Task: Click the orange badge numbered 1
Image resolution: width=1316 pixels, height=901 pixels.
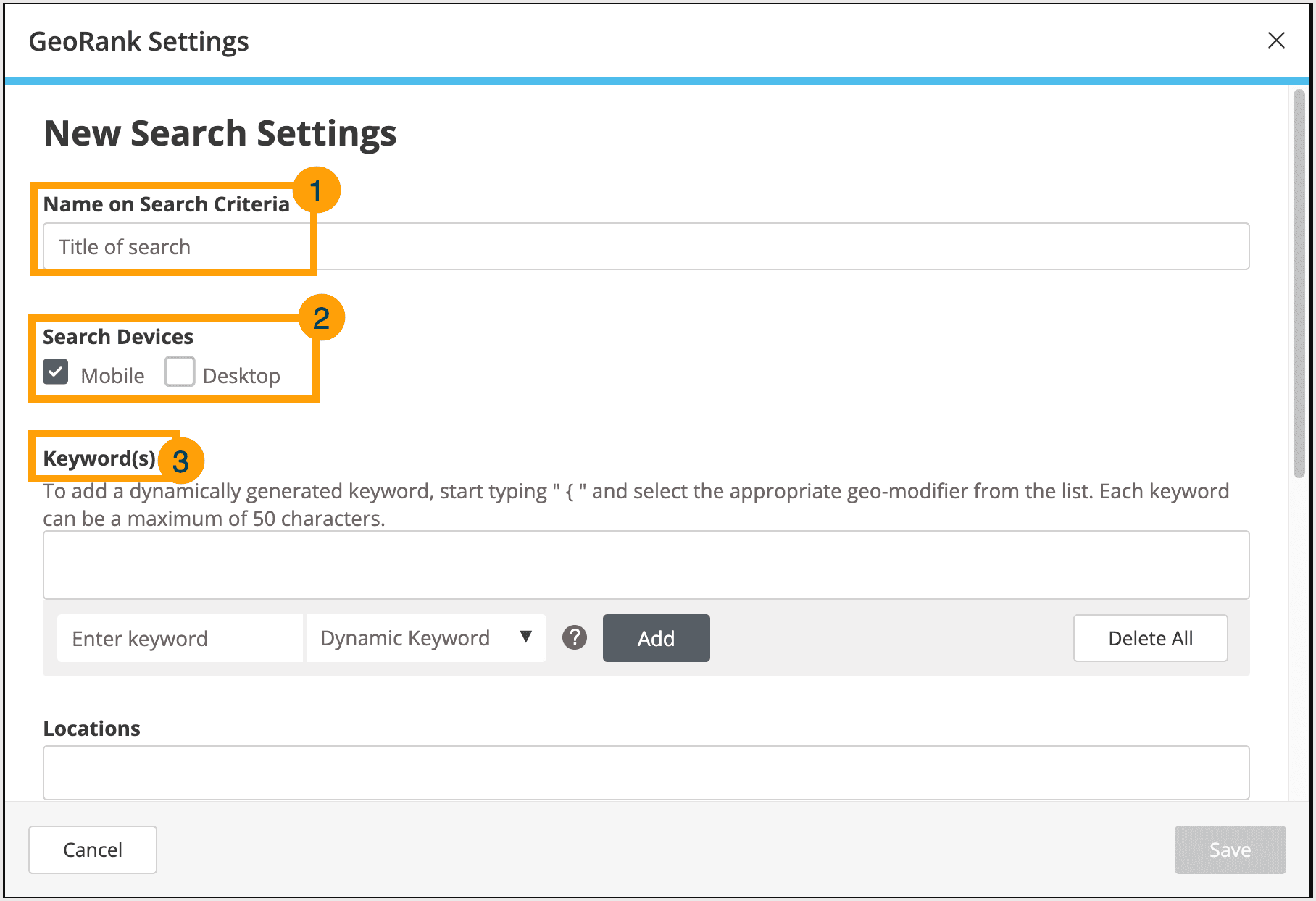Action: pos(317,189)
